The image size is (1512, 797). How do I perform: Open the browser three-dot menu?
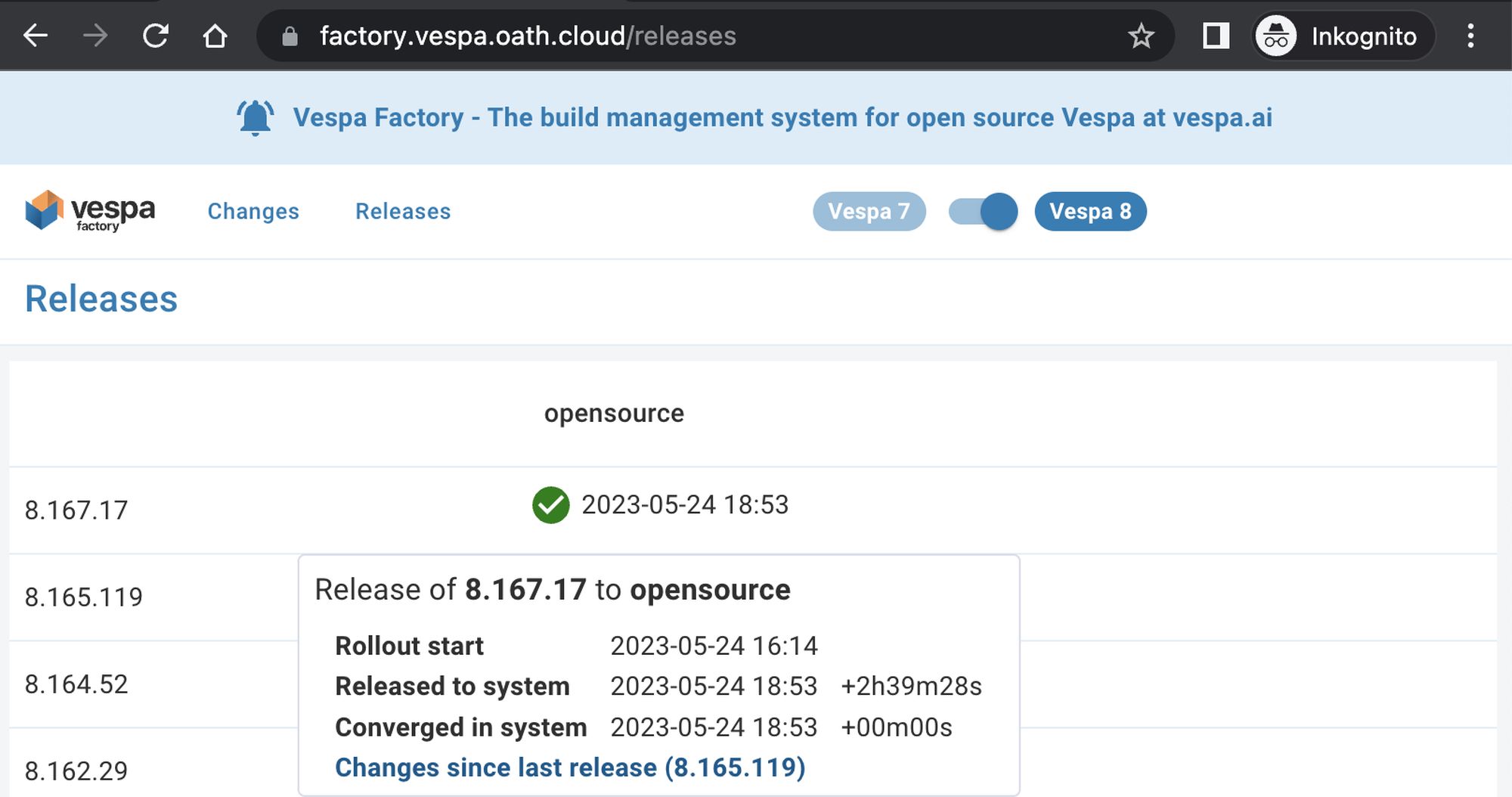pos(1470,36)
